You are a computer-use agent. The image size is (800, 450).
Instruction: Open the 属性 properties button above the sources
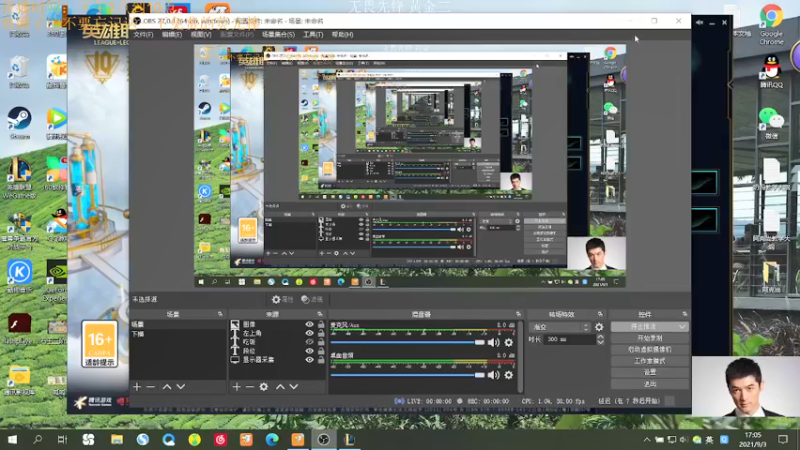coord(282,299)
